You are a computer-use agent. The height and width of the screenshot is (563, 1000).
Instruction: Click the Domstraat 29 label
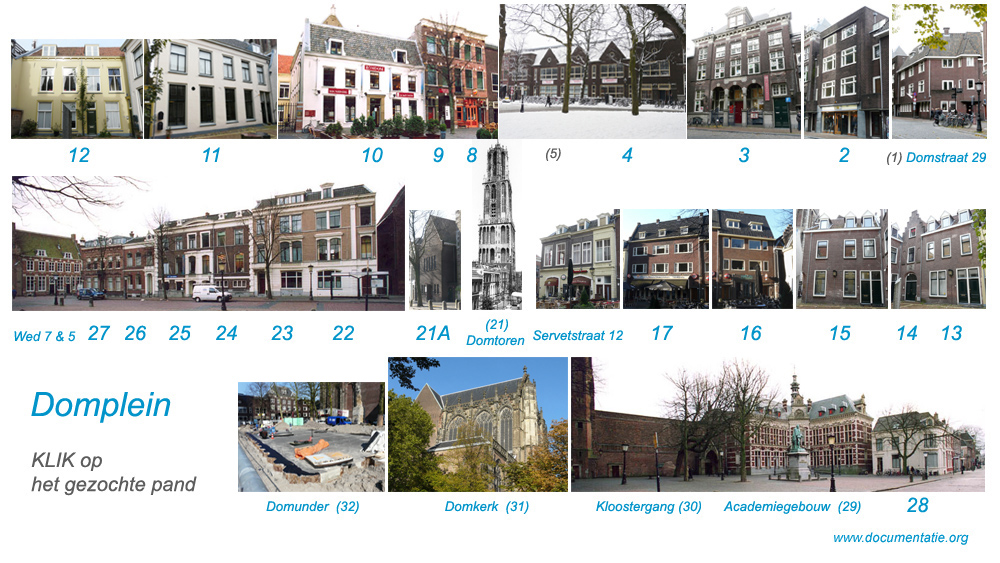coord(945,157)
